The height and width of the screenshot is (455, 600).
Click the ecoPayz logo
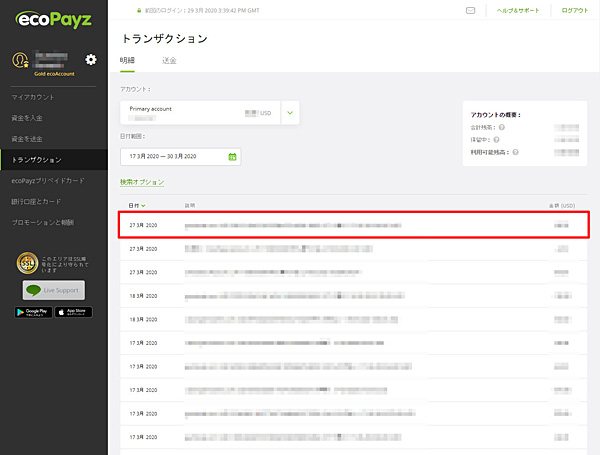[53, 20]
